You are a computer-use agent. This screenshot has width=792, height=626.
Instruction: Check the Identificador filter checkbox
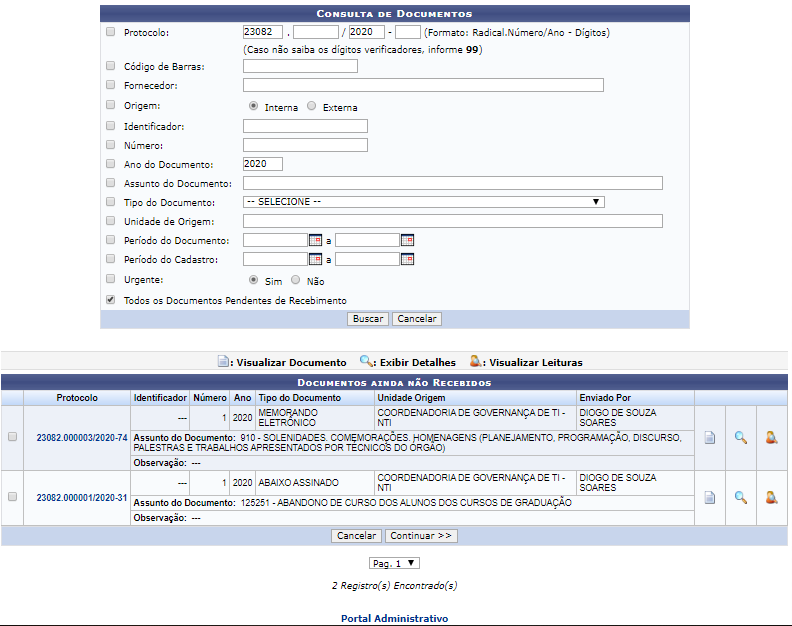(111, 126)
